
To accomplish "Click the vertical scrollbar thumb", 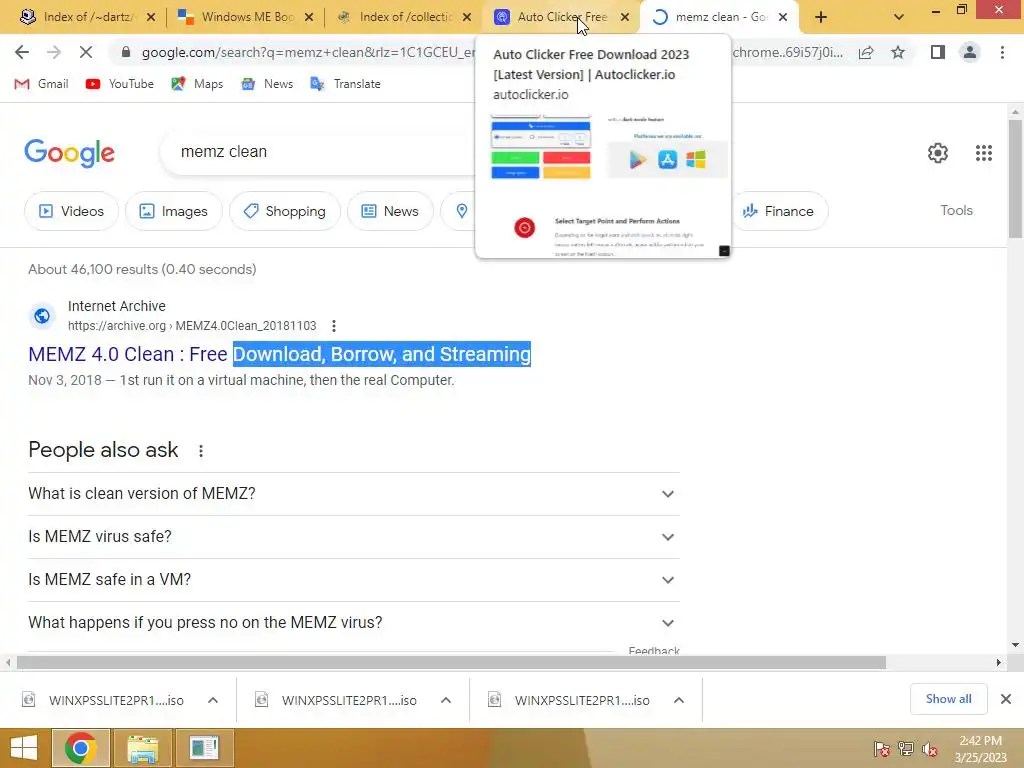I will click(x=1015, y=180).
